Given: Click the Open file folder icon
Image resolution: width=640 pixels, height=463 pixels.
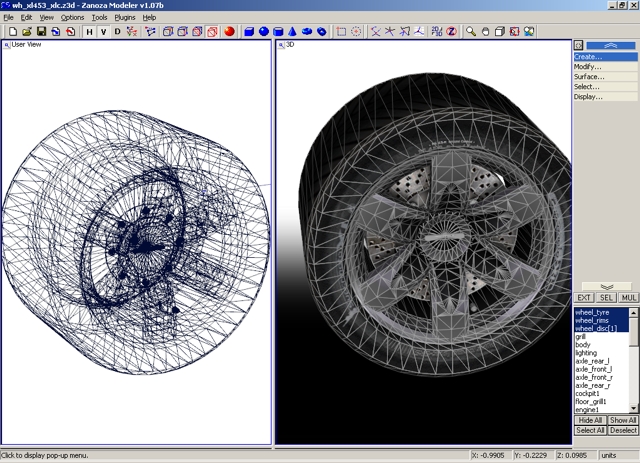Looking at the screenshot, I should pyautogui.click(x=25, y=32).
